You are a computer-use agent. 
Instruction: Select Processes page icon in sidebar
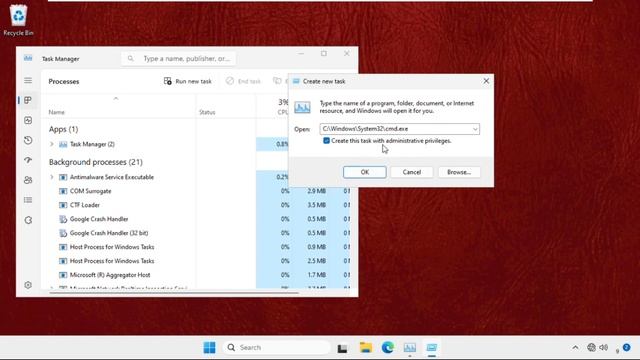(28, 100)
